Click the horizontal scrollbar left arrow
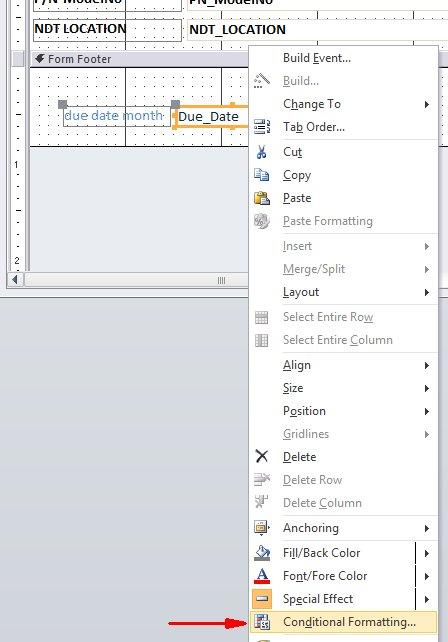This screenshot has width=448, height=642. coord(15,280)
